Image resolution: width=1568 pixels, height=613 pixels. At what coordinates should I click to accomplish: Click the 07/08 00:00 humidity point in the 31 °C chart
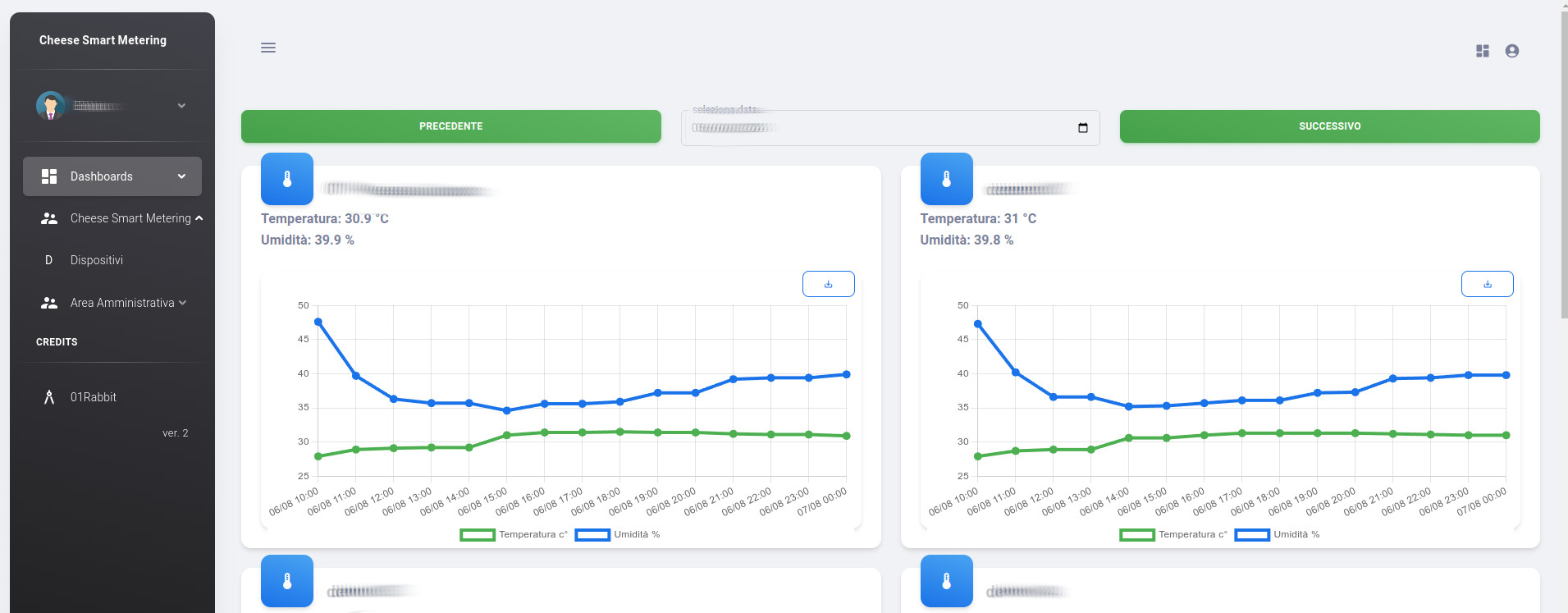point(1506,375)
